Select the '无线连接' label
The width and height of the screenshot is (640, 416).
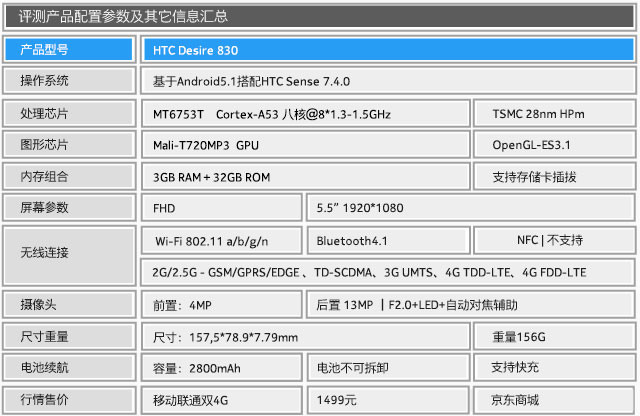click(x=69, y=256)
